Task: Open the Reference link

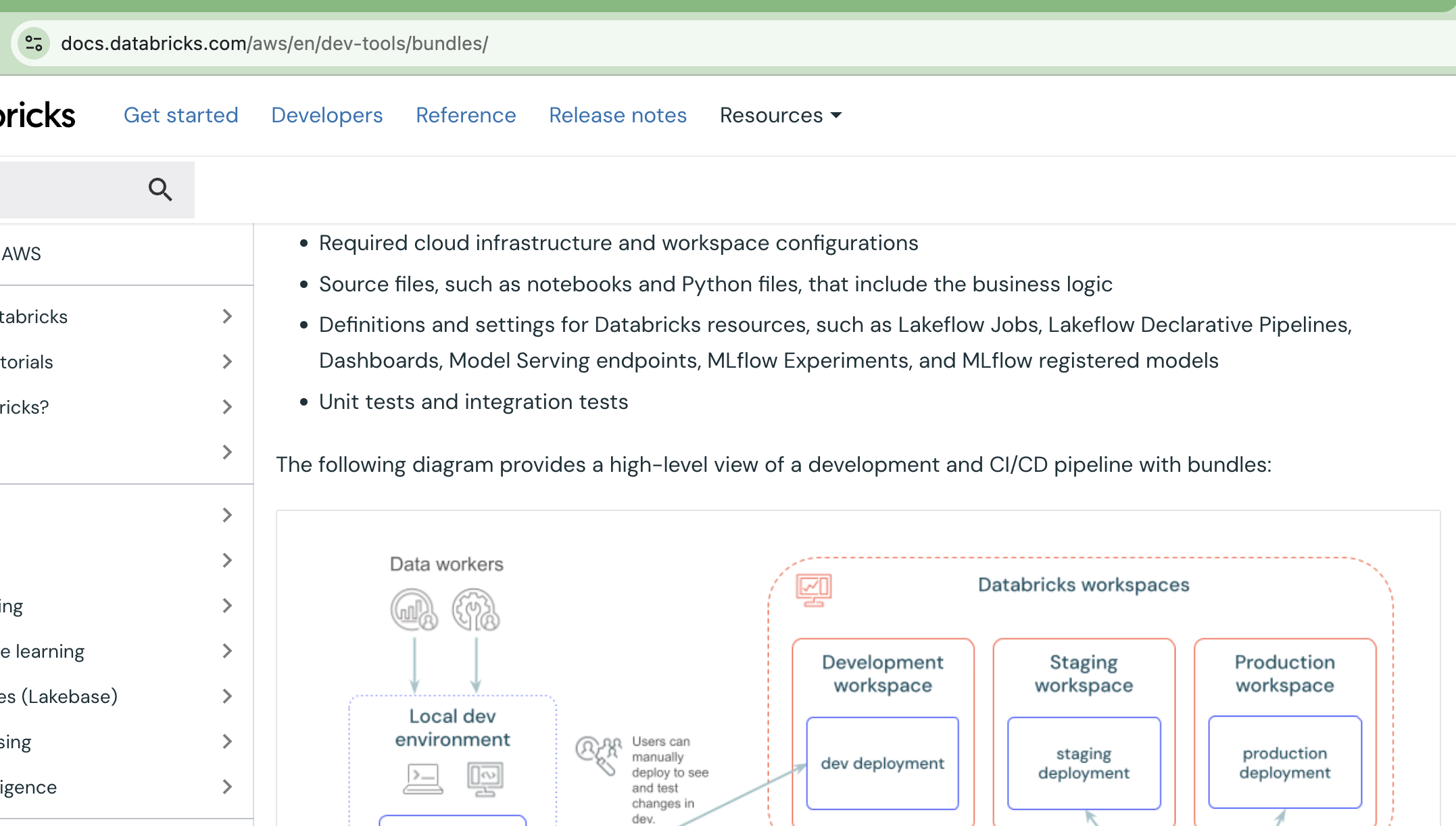Action: pos(466,115)
